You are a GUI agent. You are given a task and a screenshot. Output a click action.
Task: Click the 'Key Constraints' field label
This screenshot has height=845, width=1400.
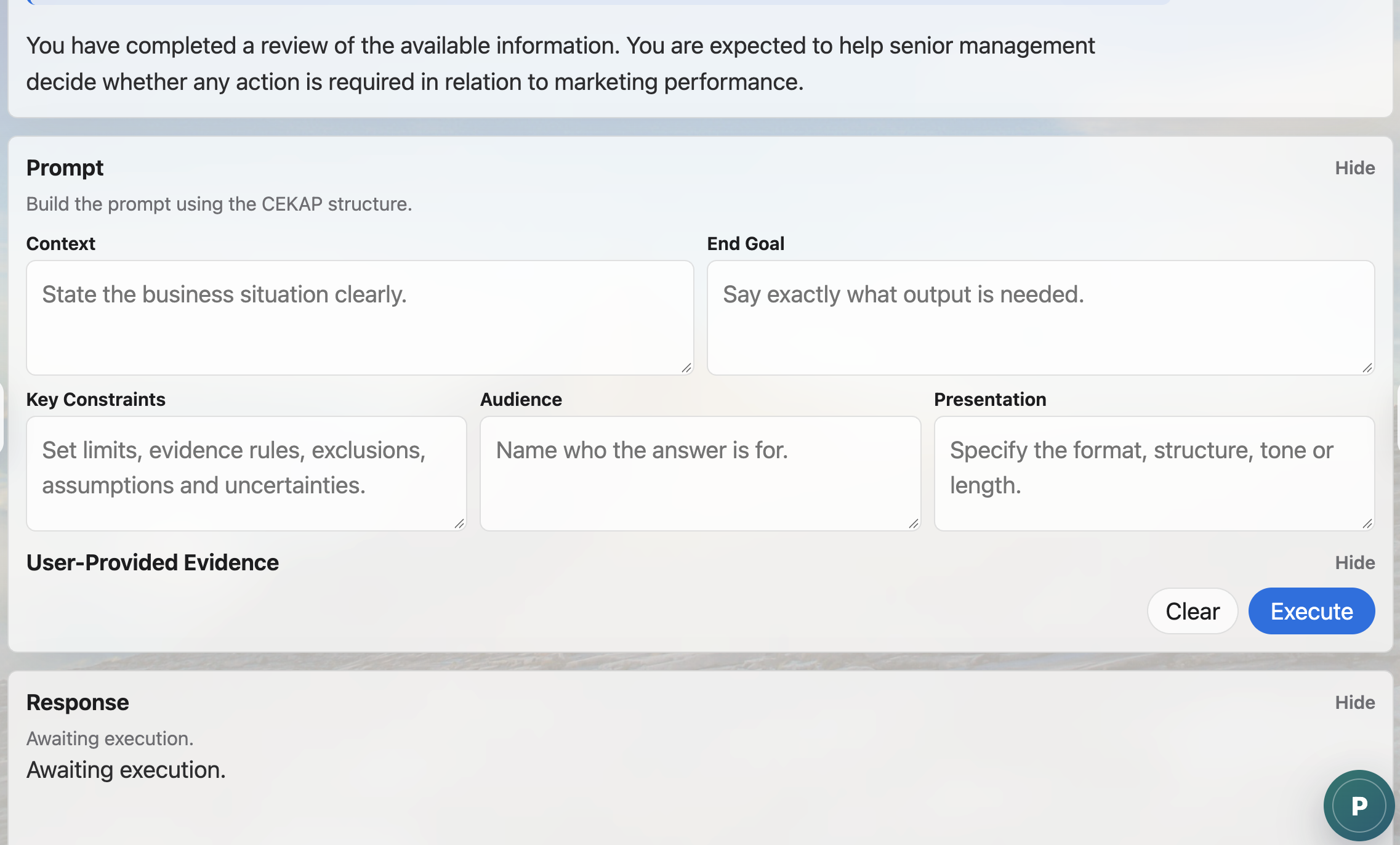click(96, 400)
